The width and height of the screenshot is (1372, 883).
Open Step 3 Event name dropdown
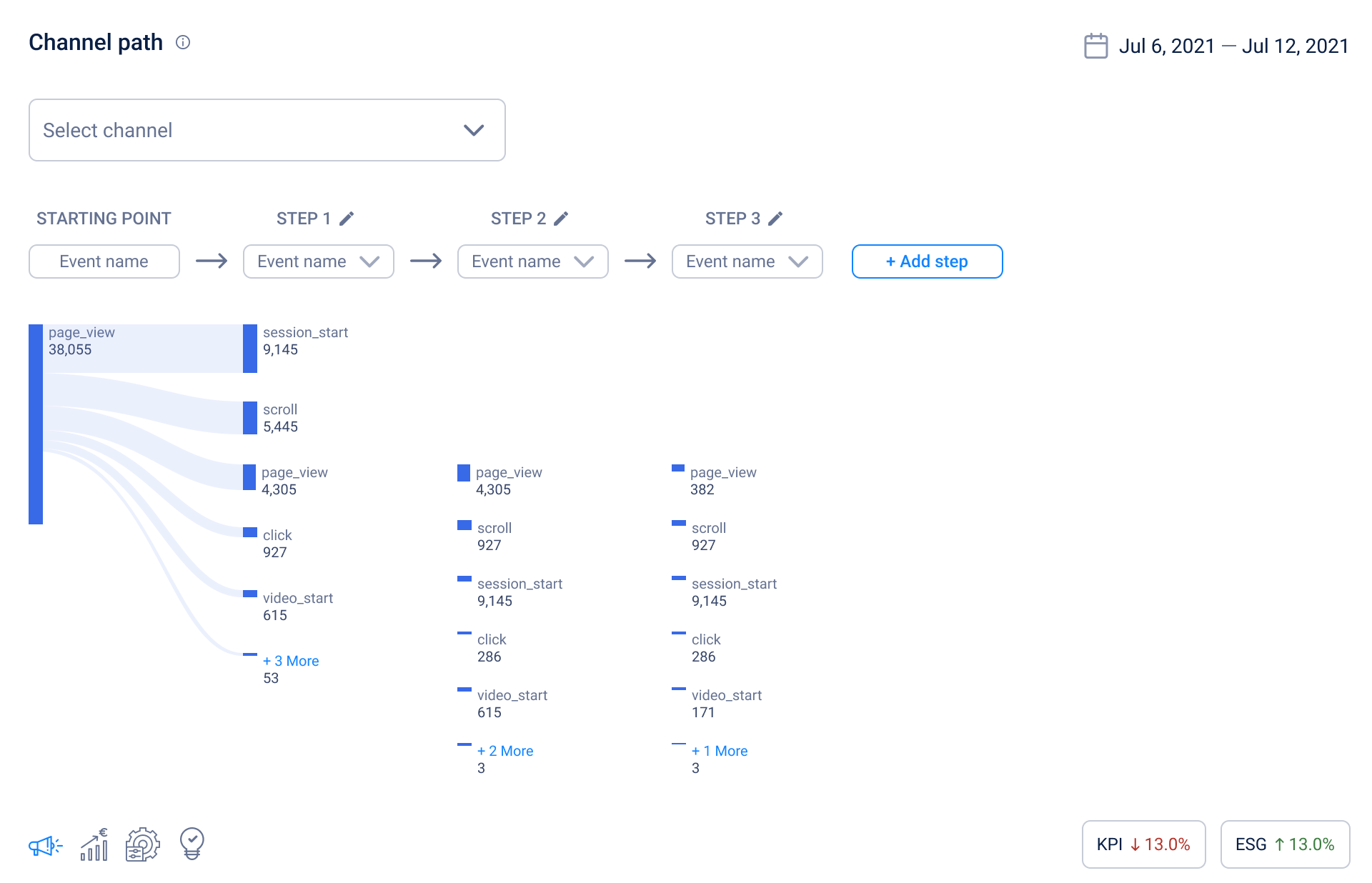click(x=747, y=261)
